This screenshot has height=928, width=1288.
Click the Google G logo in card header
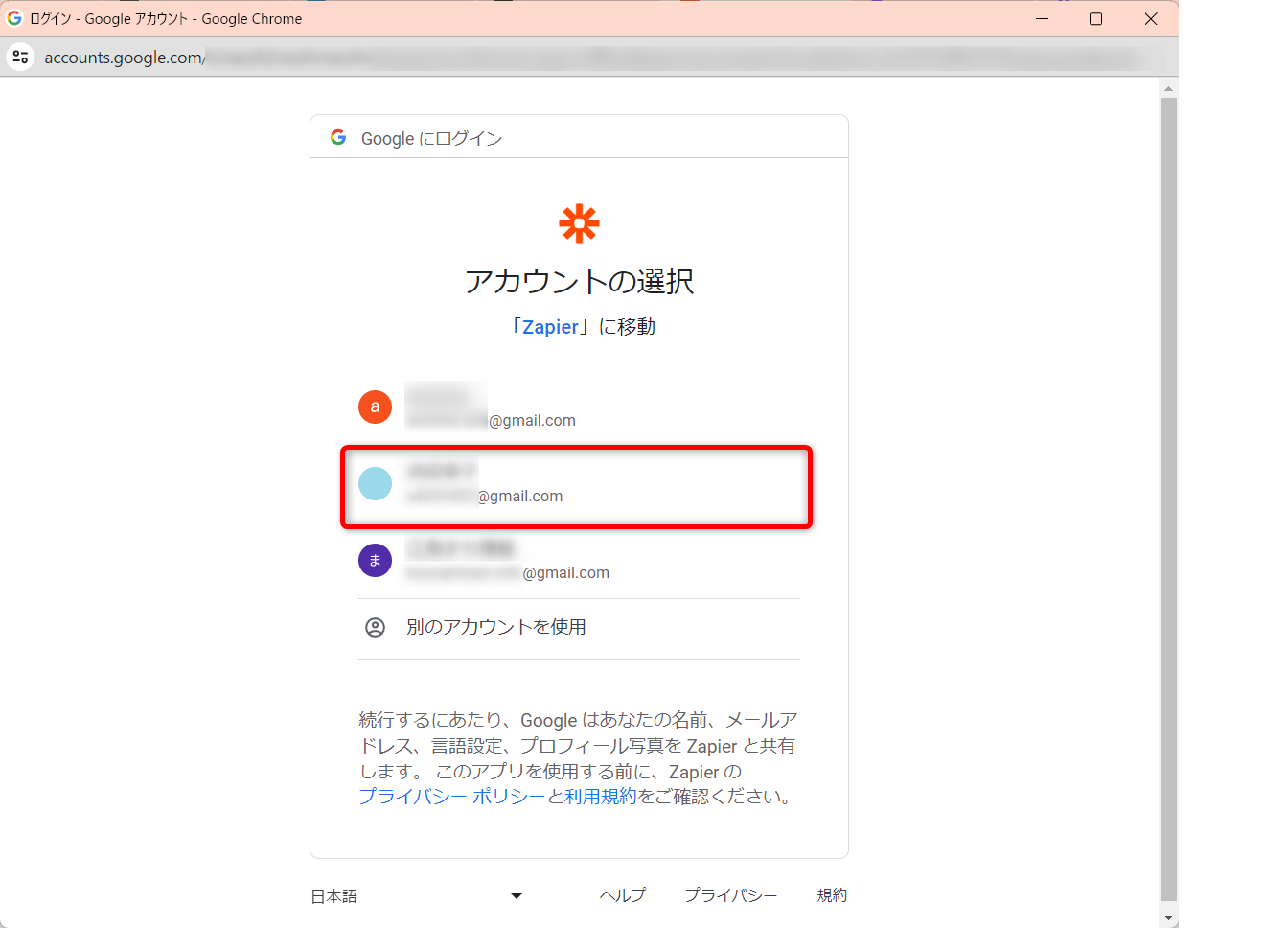[x=338, y=138]
